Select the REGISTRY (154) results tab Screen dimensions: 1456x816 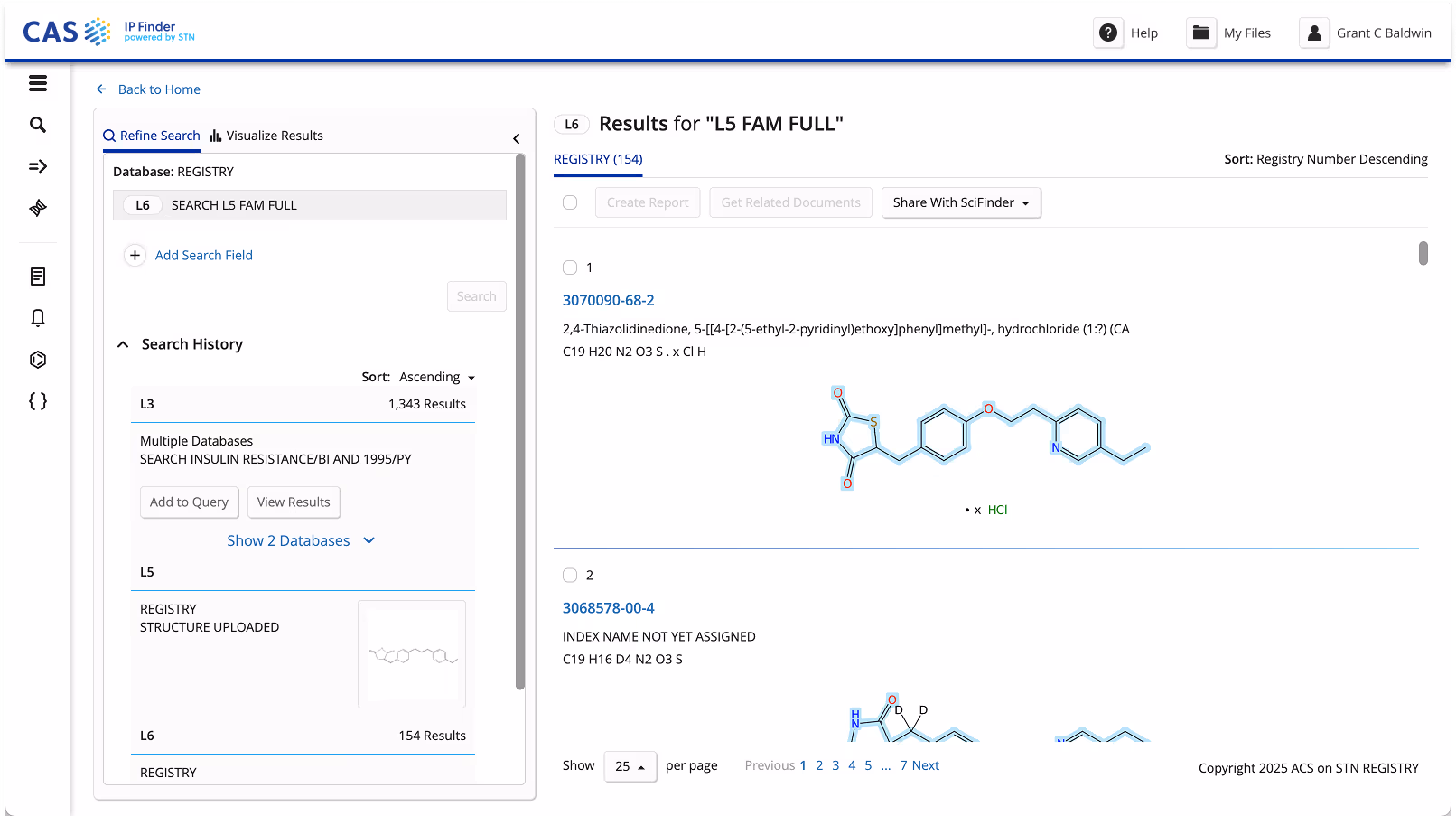(598, 158)
